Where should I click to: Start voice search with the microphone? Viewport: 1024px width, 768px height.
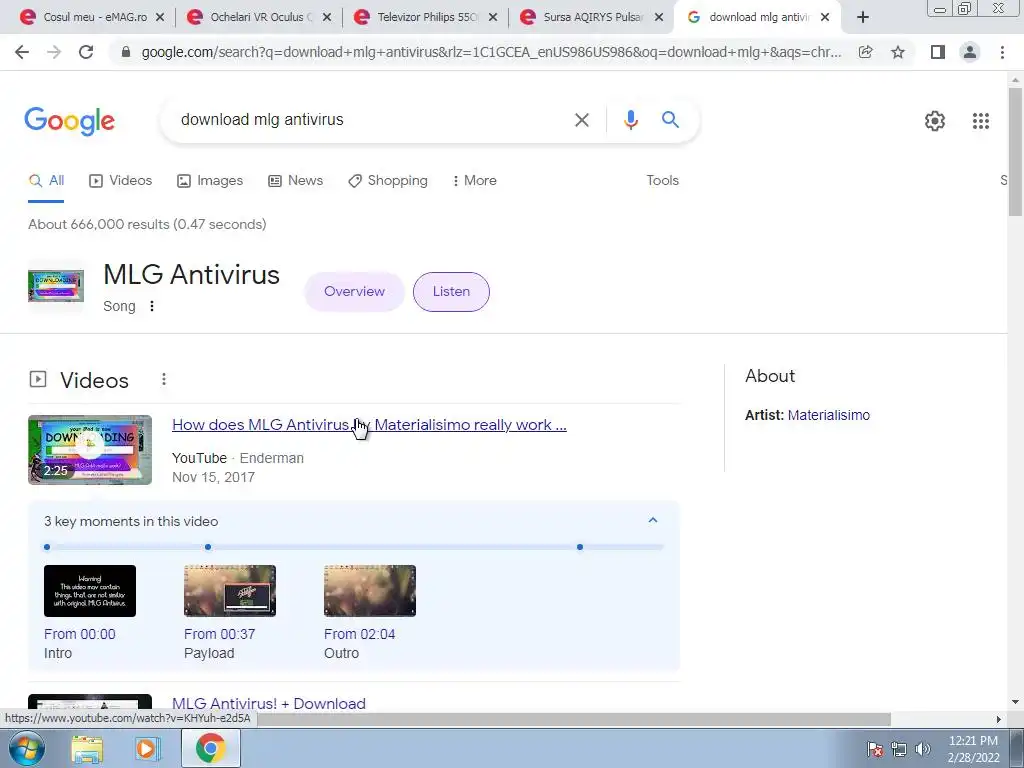click(630, 120)
